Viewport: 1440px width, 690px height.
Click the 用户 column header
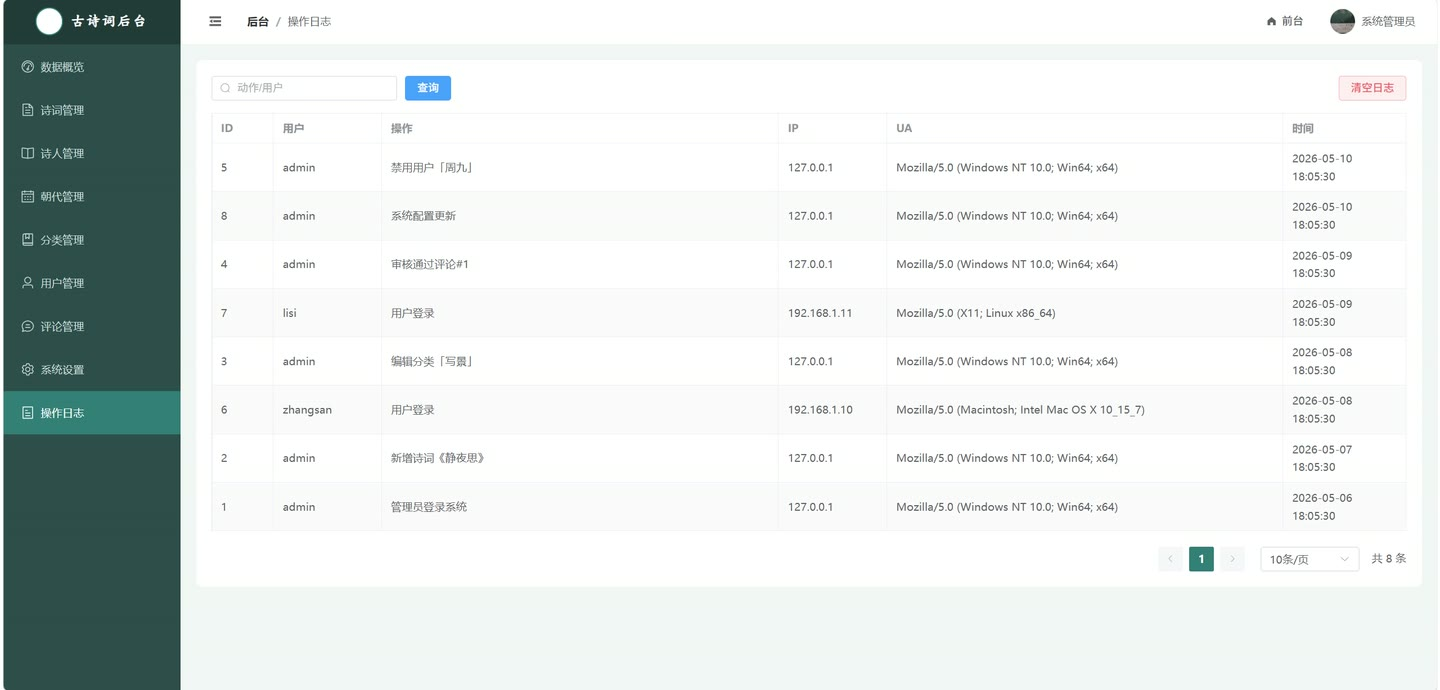coord(327,128)
